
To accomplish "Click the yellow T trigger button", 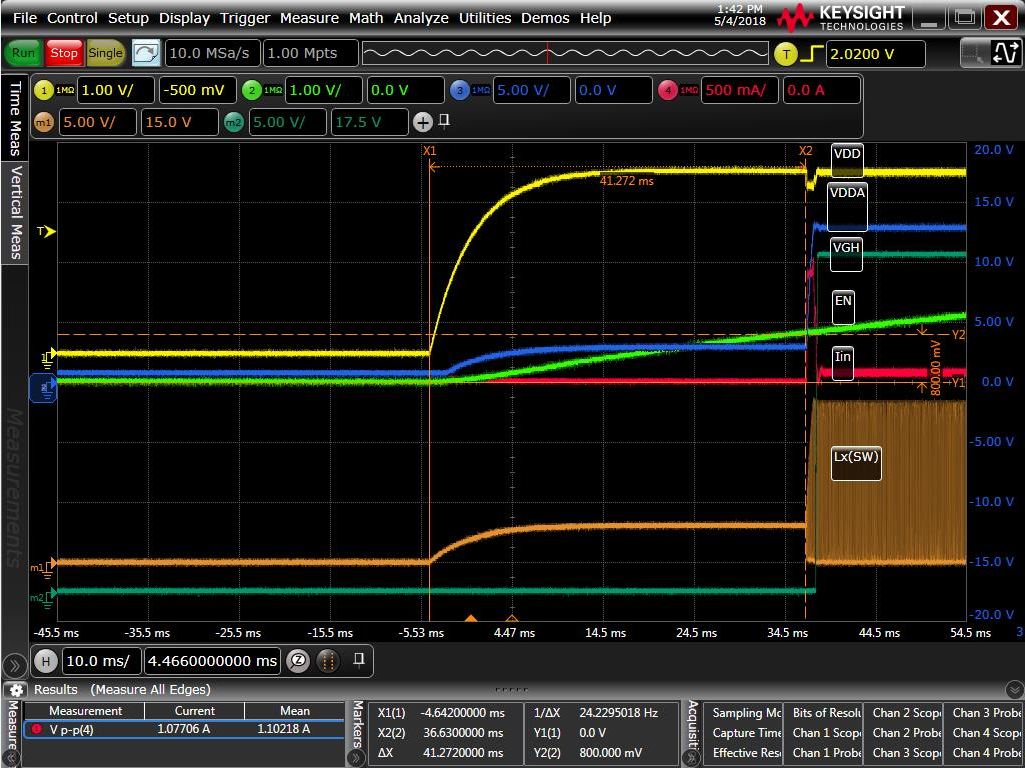I will pyautogui.click(x=786, y=54).
